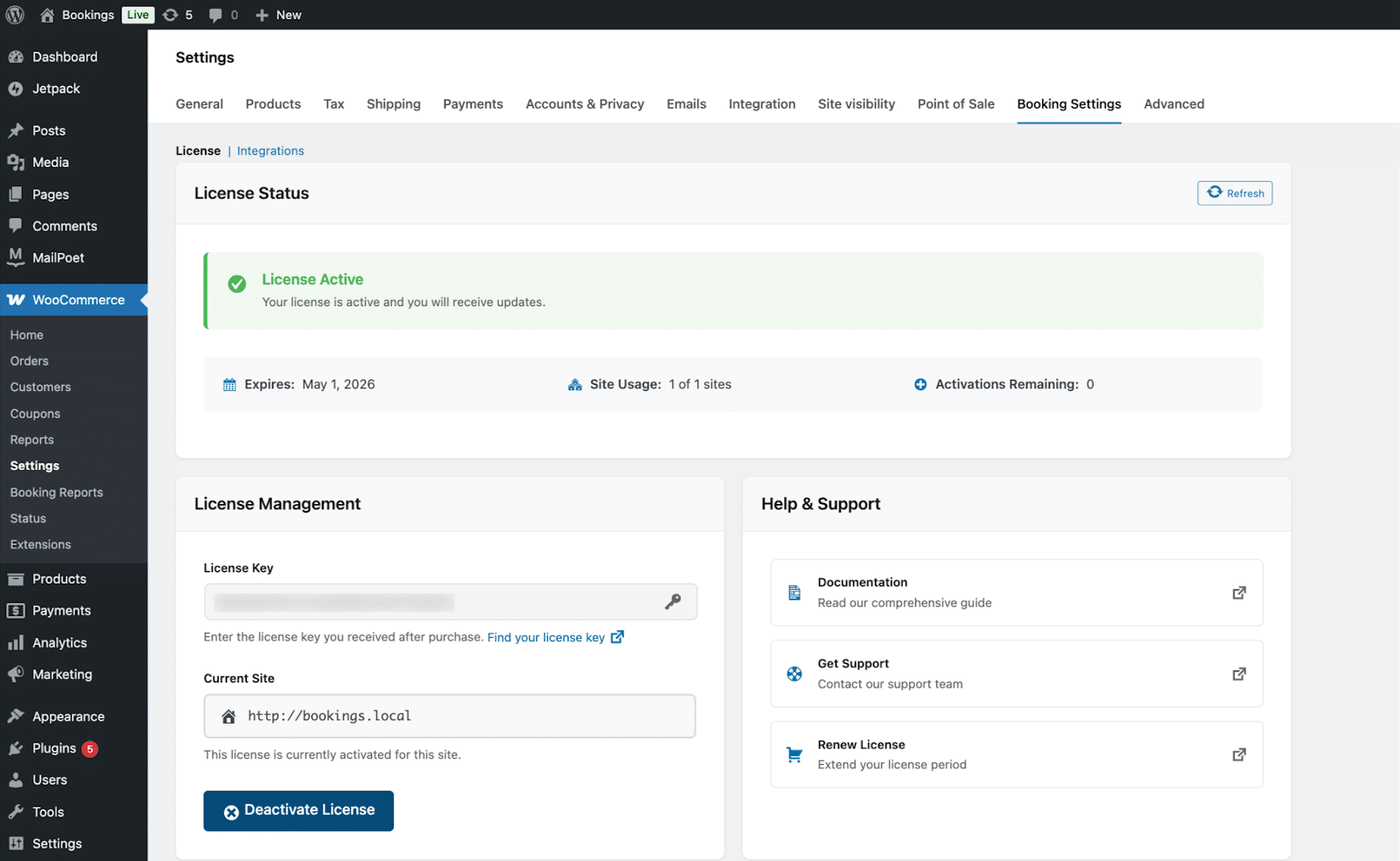Open the Shipping settings tab

(394, 104)
